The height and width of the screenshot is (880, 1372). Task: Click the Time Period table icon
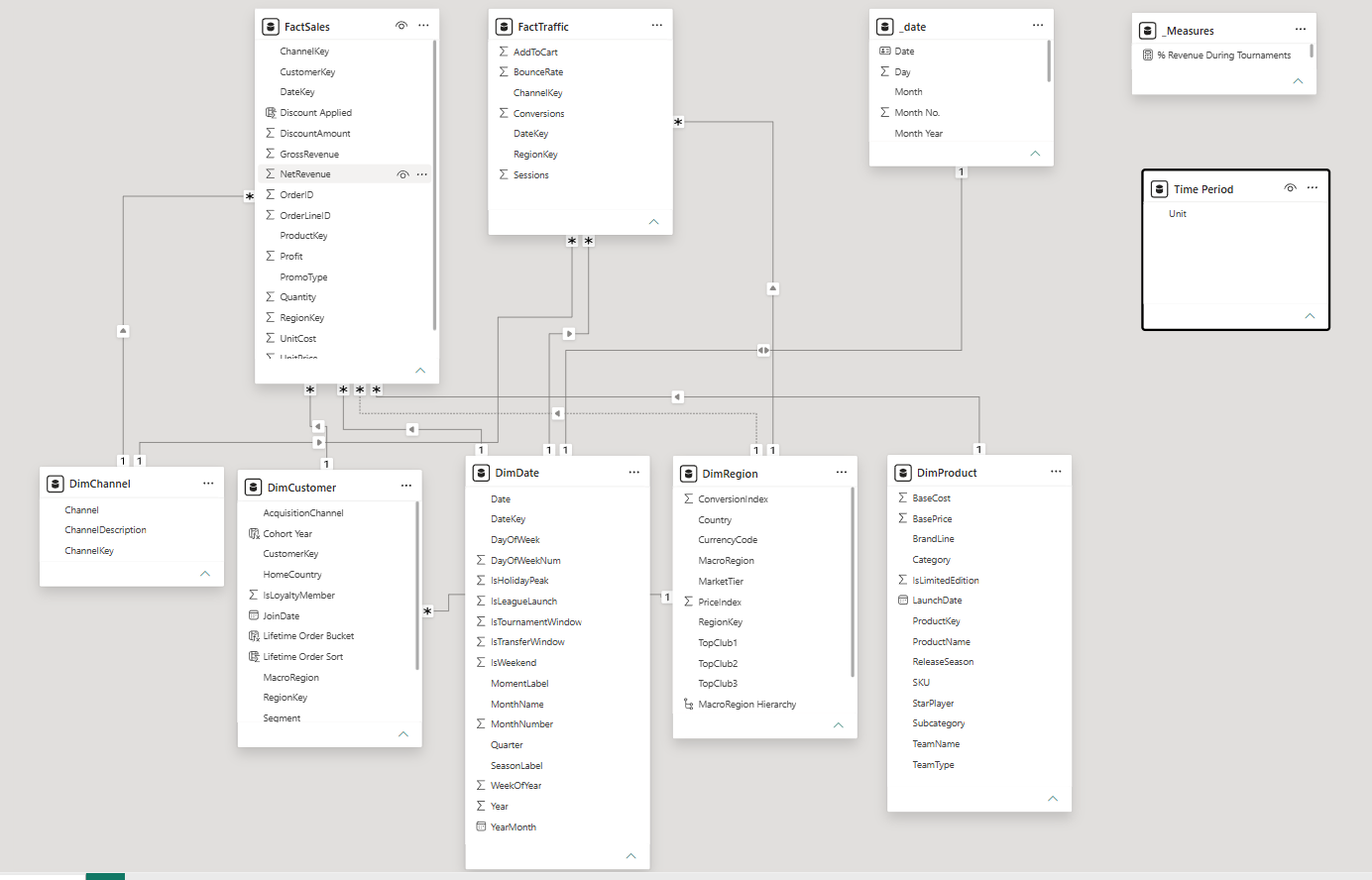tap(1159, 189)
